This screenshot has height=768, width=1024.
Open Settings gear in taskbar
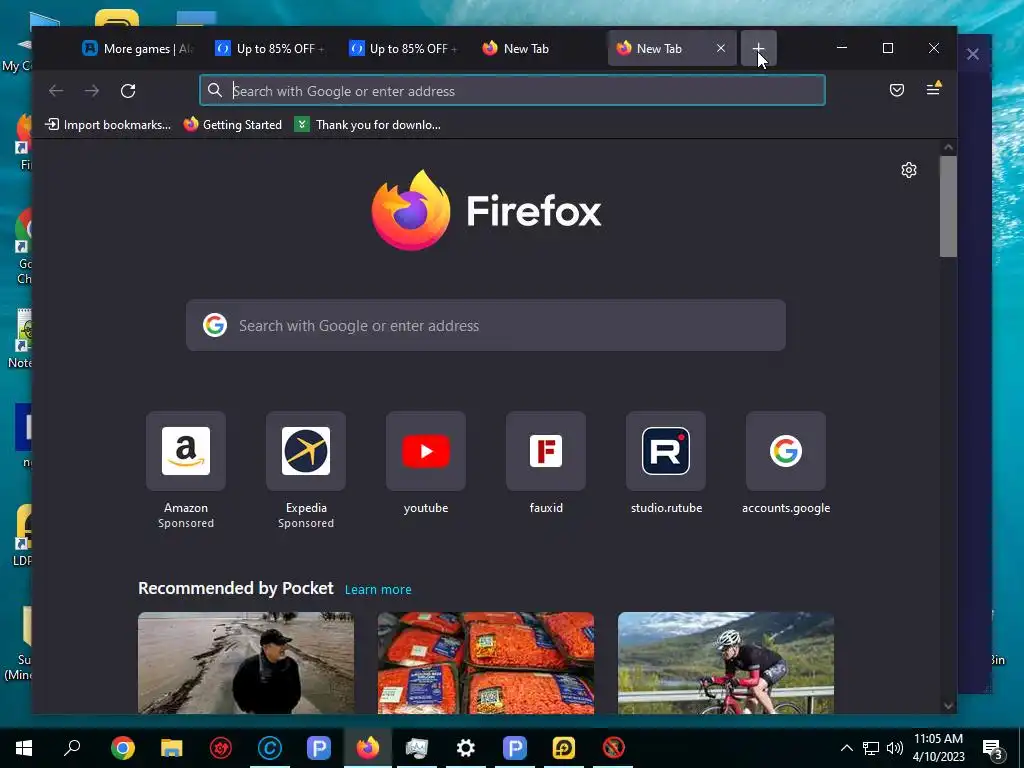point(466,748)
